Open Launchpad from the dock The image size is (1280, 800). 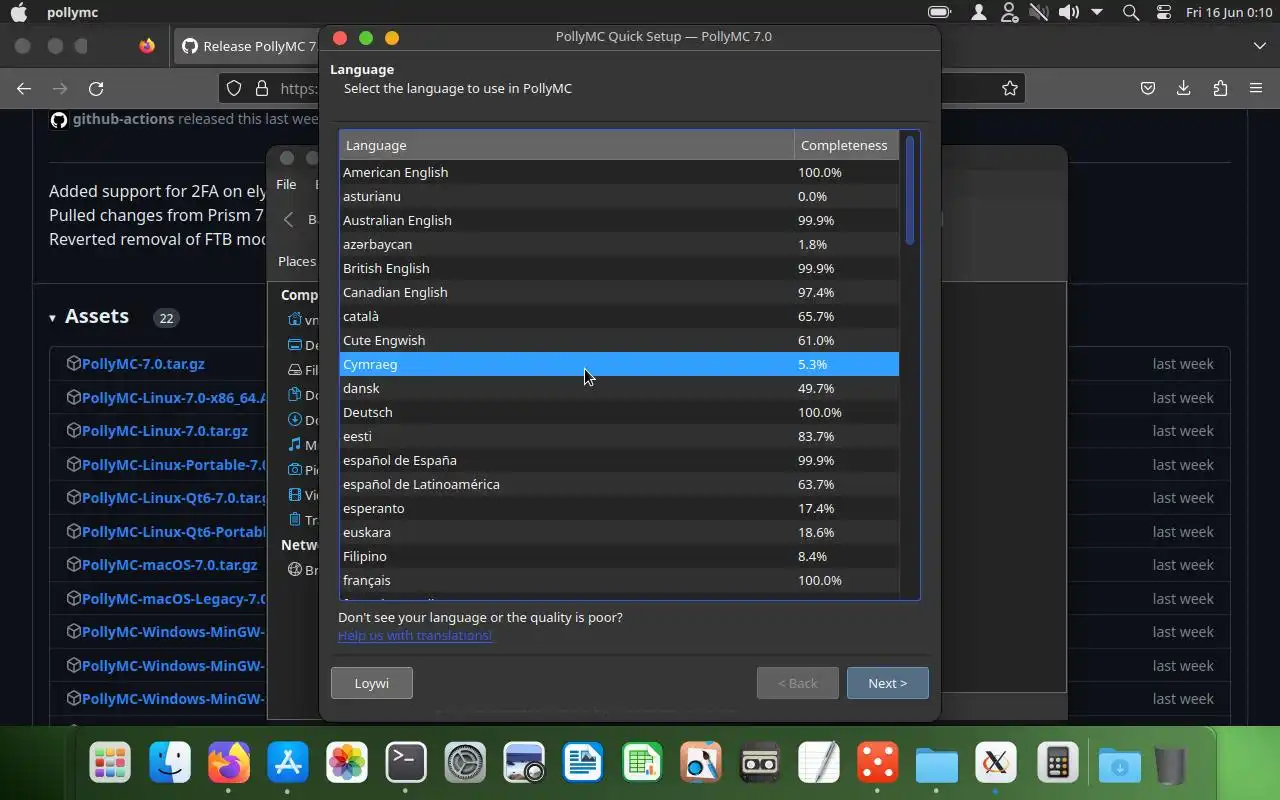111,764
